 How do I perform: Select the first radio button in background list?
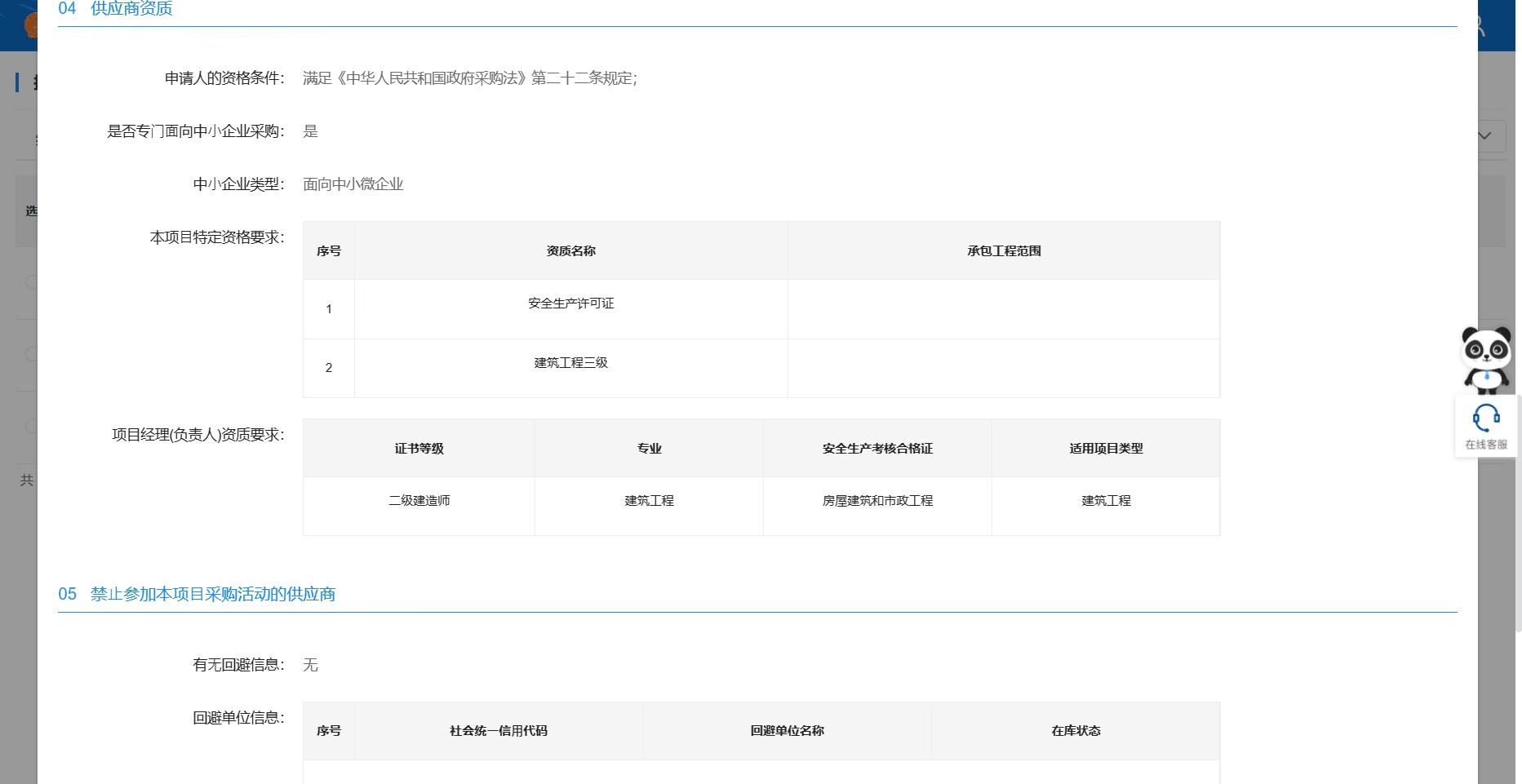[31, 281]
